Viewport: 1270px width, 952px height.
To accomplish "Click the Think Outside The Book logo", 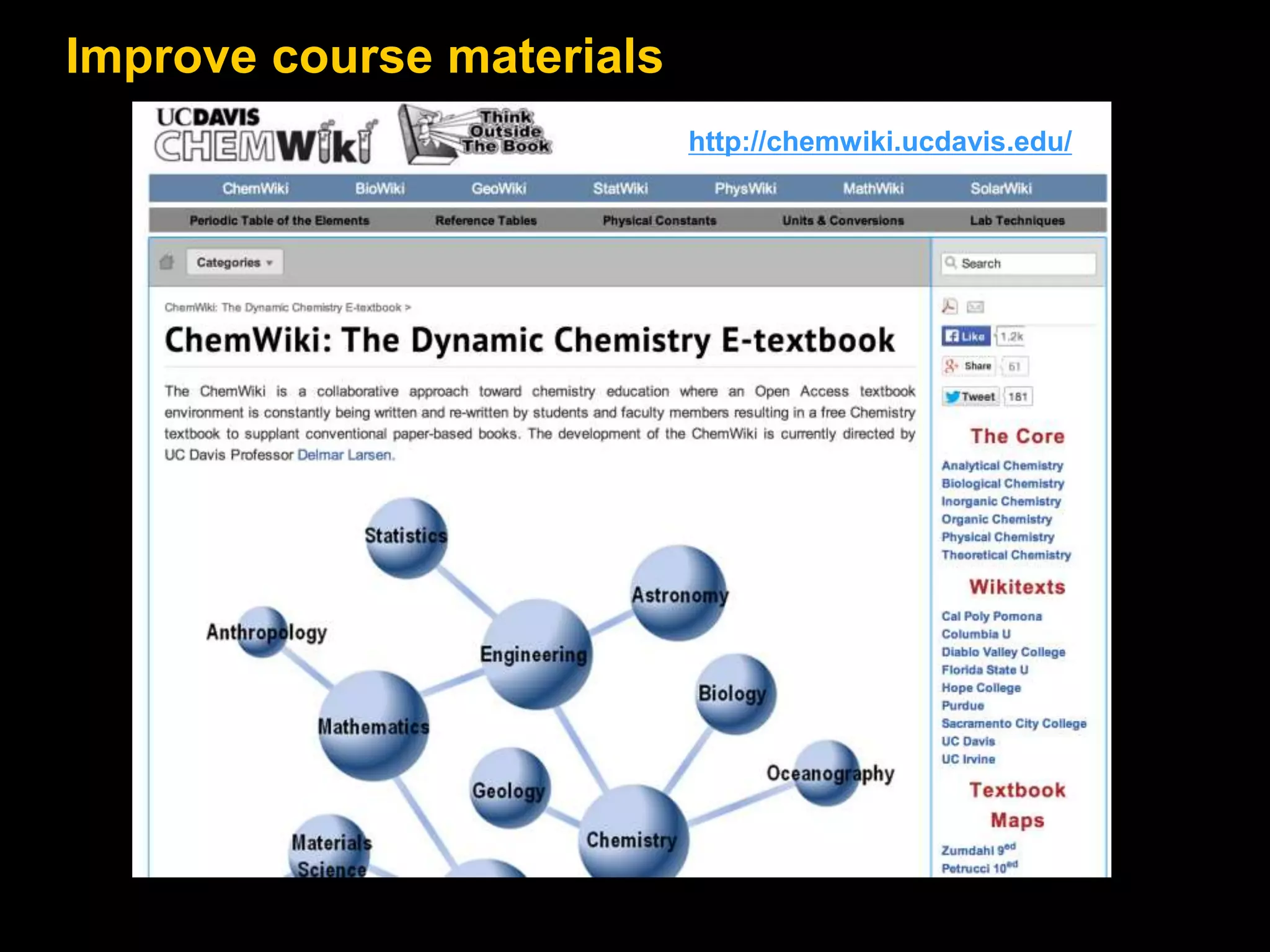I will point(476,134).
